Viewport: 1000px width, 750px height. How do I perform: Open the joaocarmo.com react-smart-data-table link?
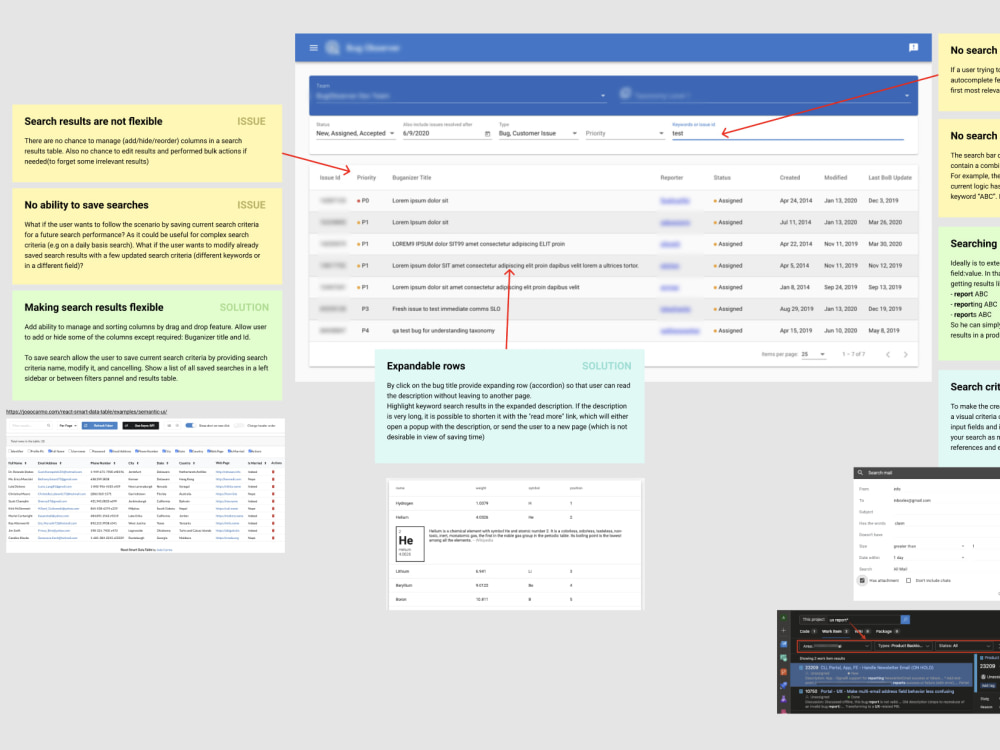tap(87, 412)
